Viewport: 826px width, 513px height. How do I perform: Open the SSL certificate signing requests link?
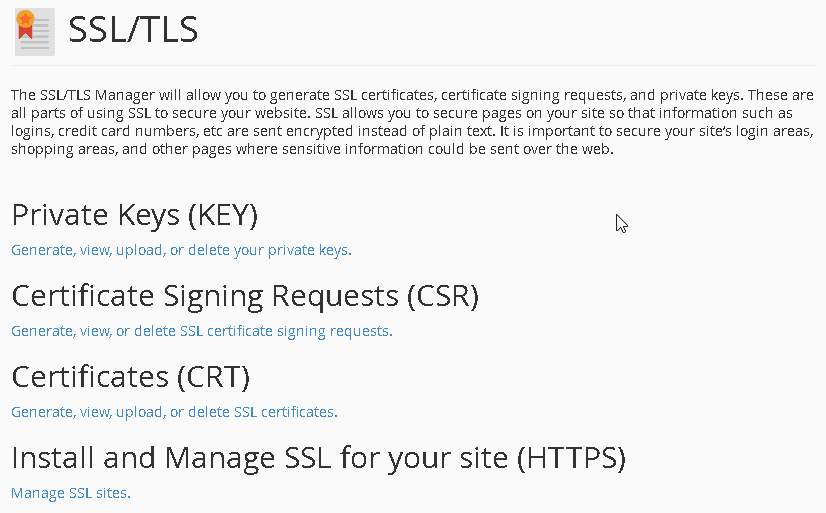point(202,331)
